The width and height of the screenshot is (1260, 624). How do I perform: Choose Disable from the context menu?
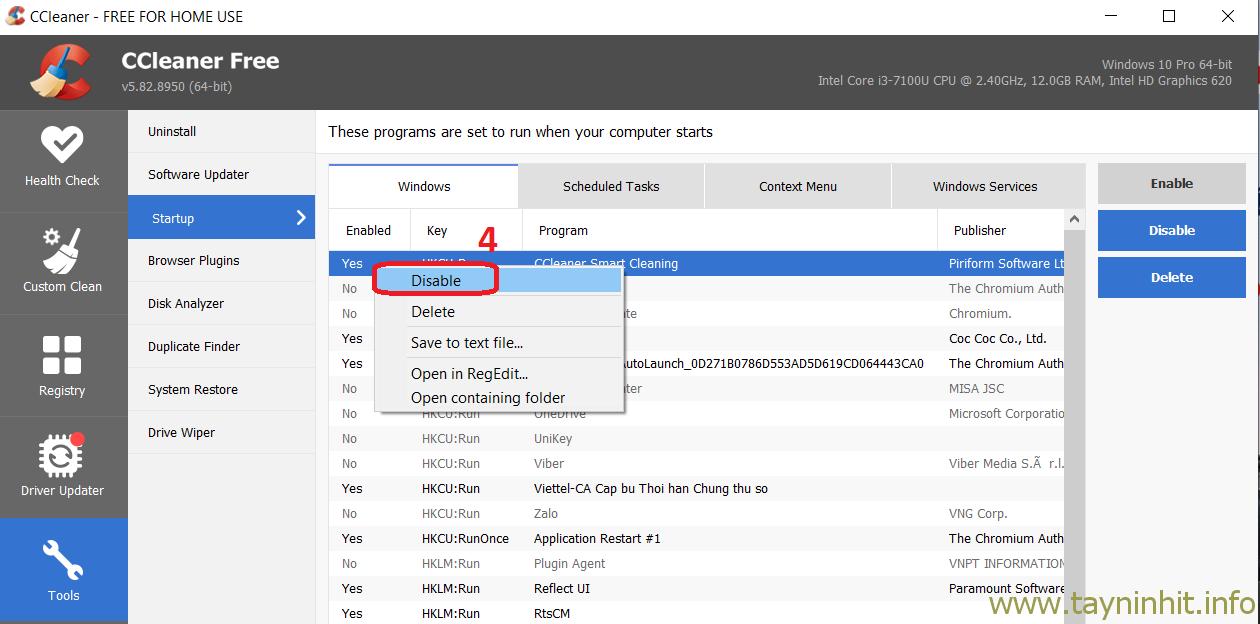(x=436, y=281)
